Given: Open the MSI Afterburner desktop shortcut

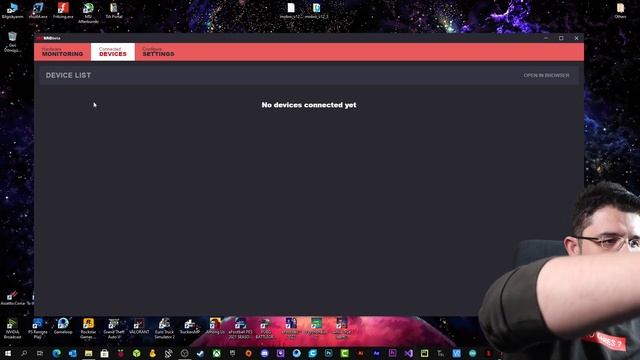Looking at the screenshot, I should pos(88,12).
